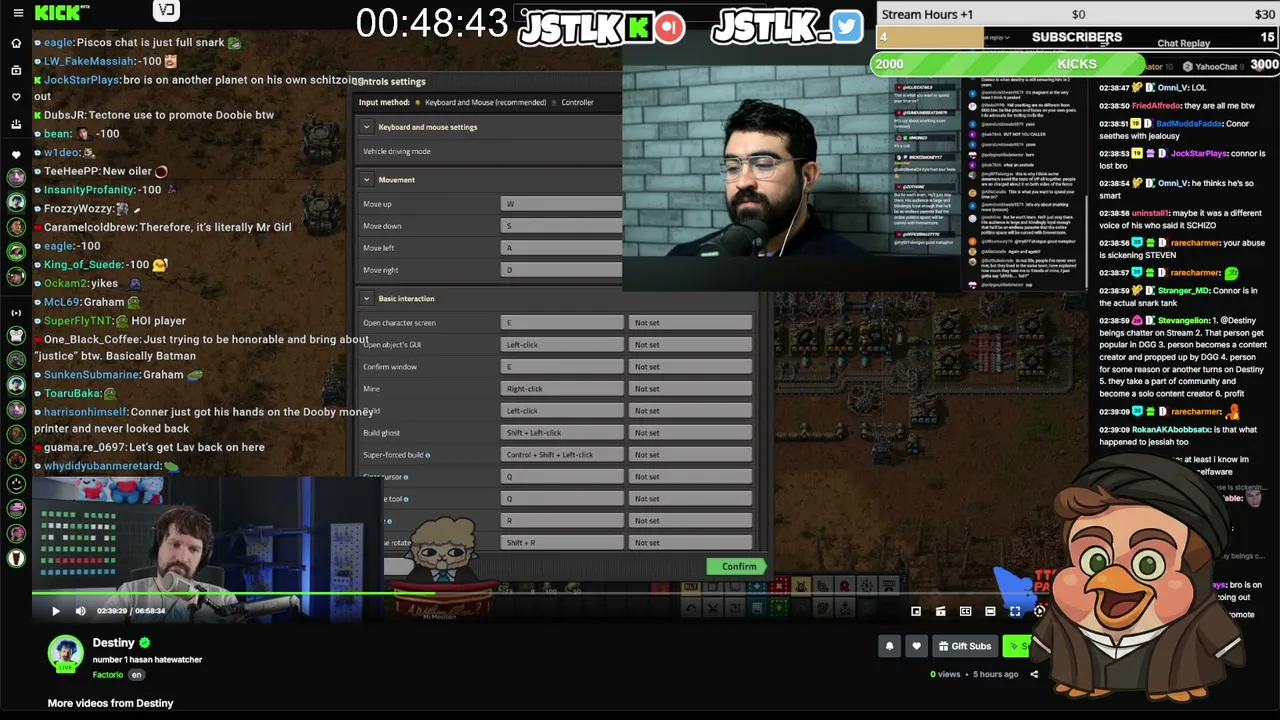Change the Move down key binding S
The height and width of the screenshot is (720, 1280).
point(561,226)
